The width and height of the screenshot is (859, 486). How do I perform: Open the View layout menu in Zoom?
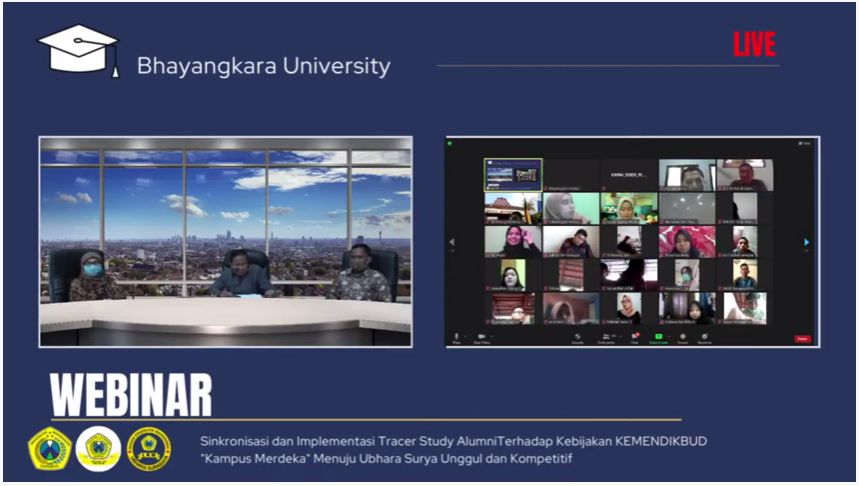[805, 144]
